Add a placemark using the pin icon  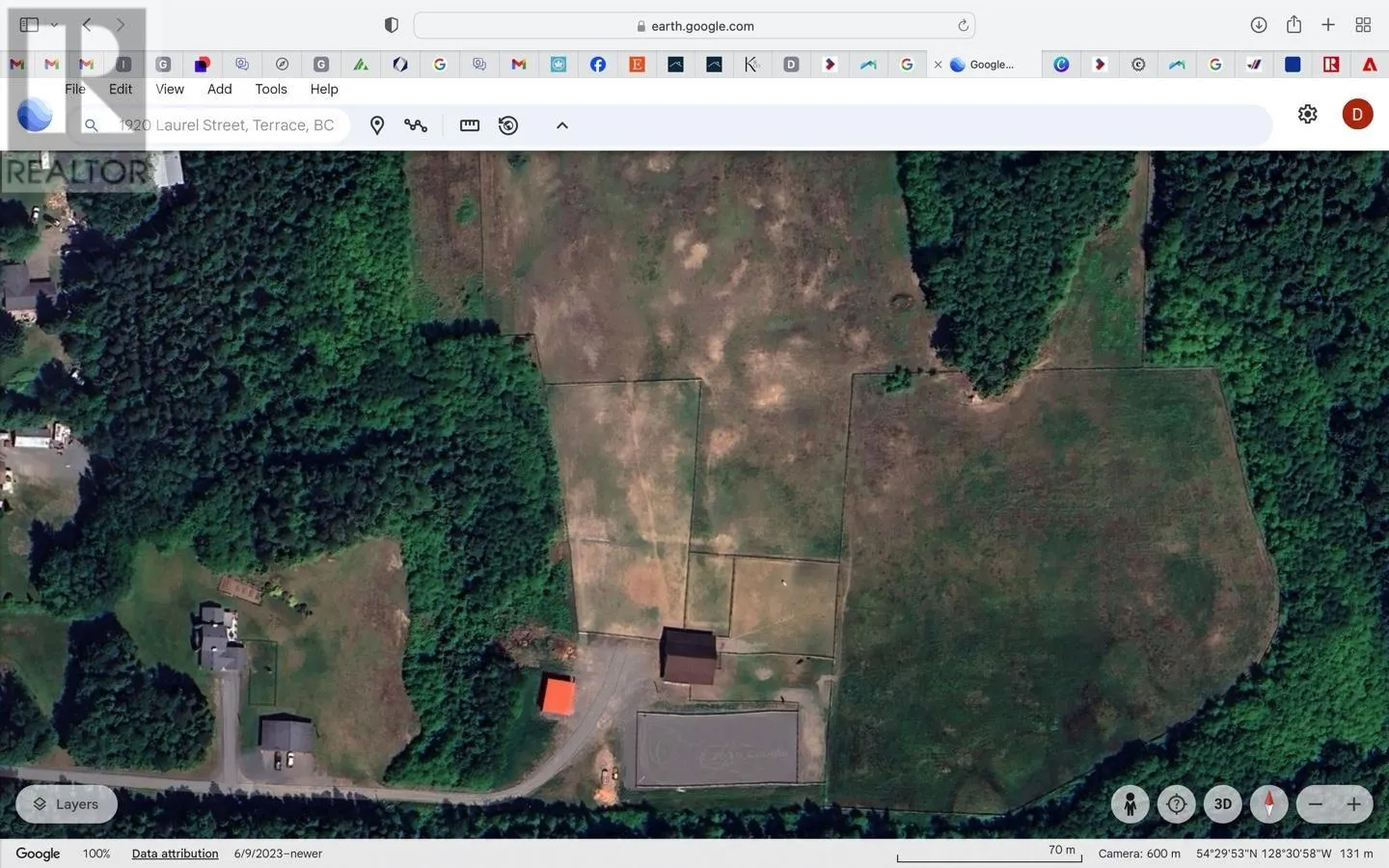[377, 125]
